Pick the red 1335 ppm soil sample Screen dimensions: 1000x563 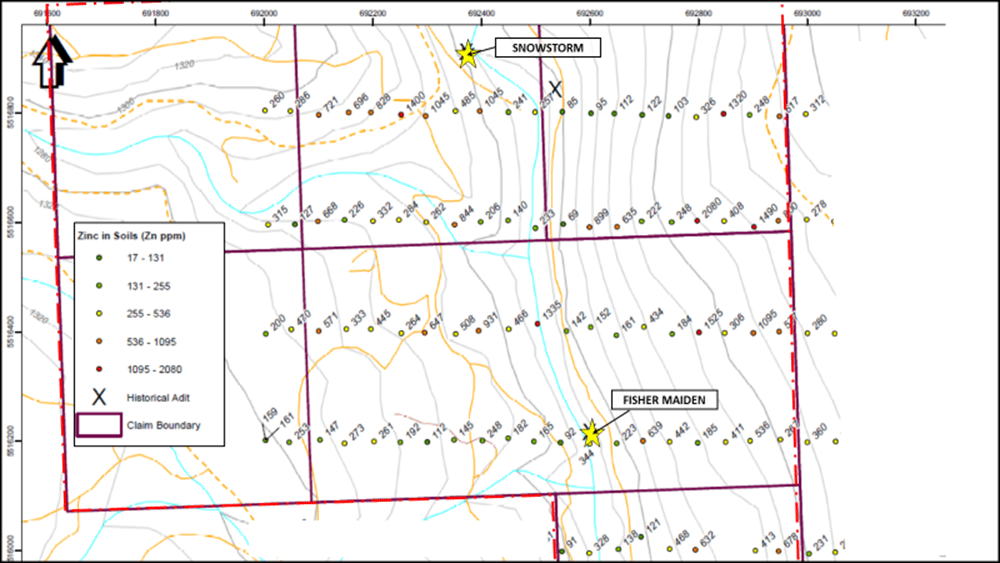[535, 324]
